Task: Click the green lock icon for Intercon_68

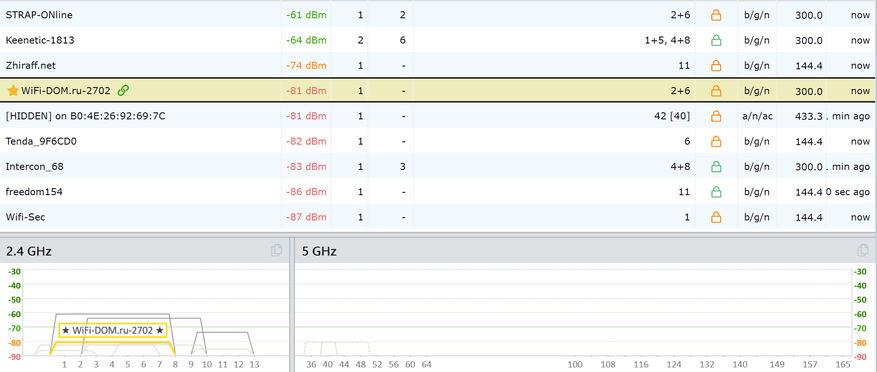Action: (716, 167)
